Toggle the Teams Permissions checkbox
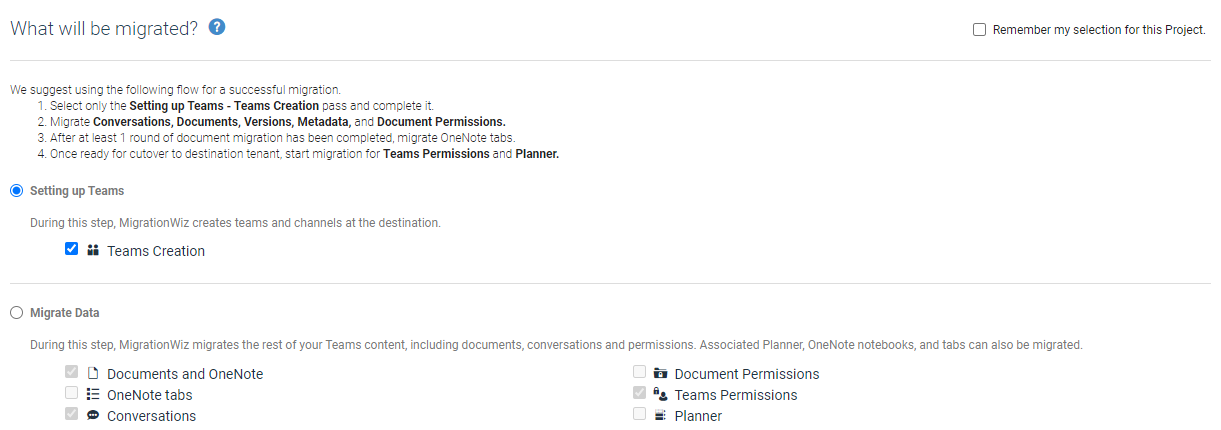1221x430 pixels. click(x=639, y=394)
